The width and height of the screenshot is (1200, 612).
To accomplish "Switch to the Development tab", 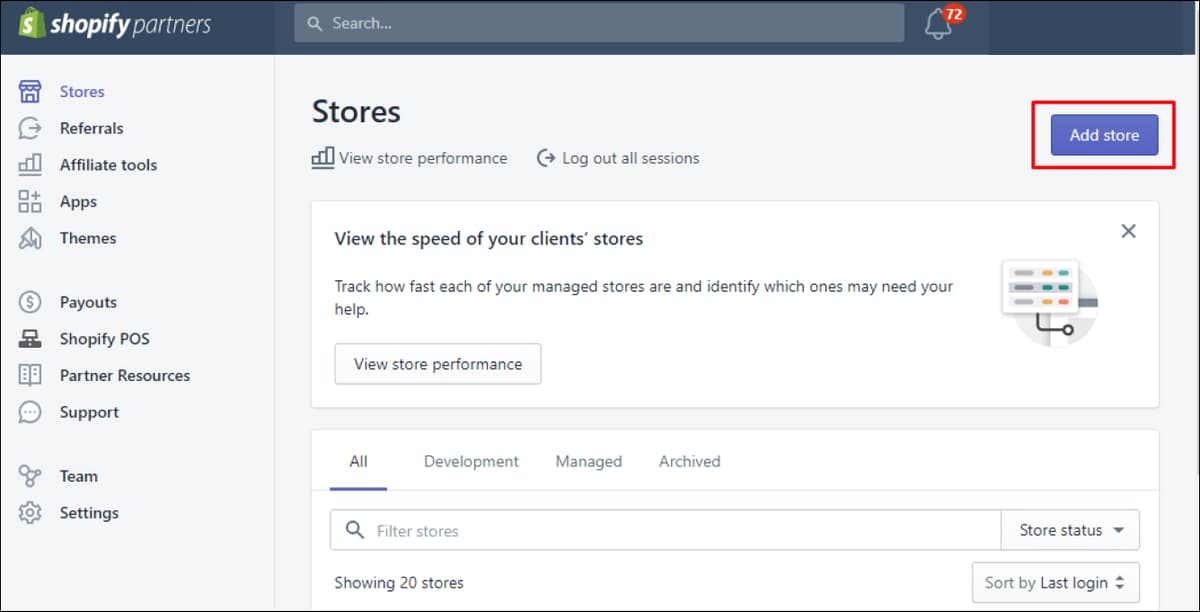I will 471,461.
